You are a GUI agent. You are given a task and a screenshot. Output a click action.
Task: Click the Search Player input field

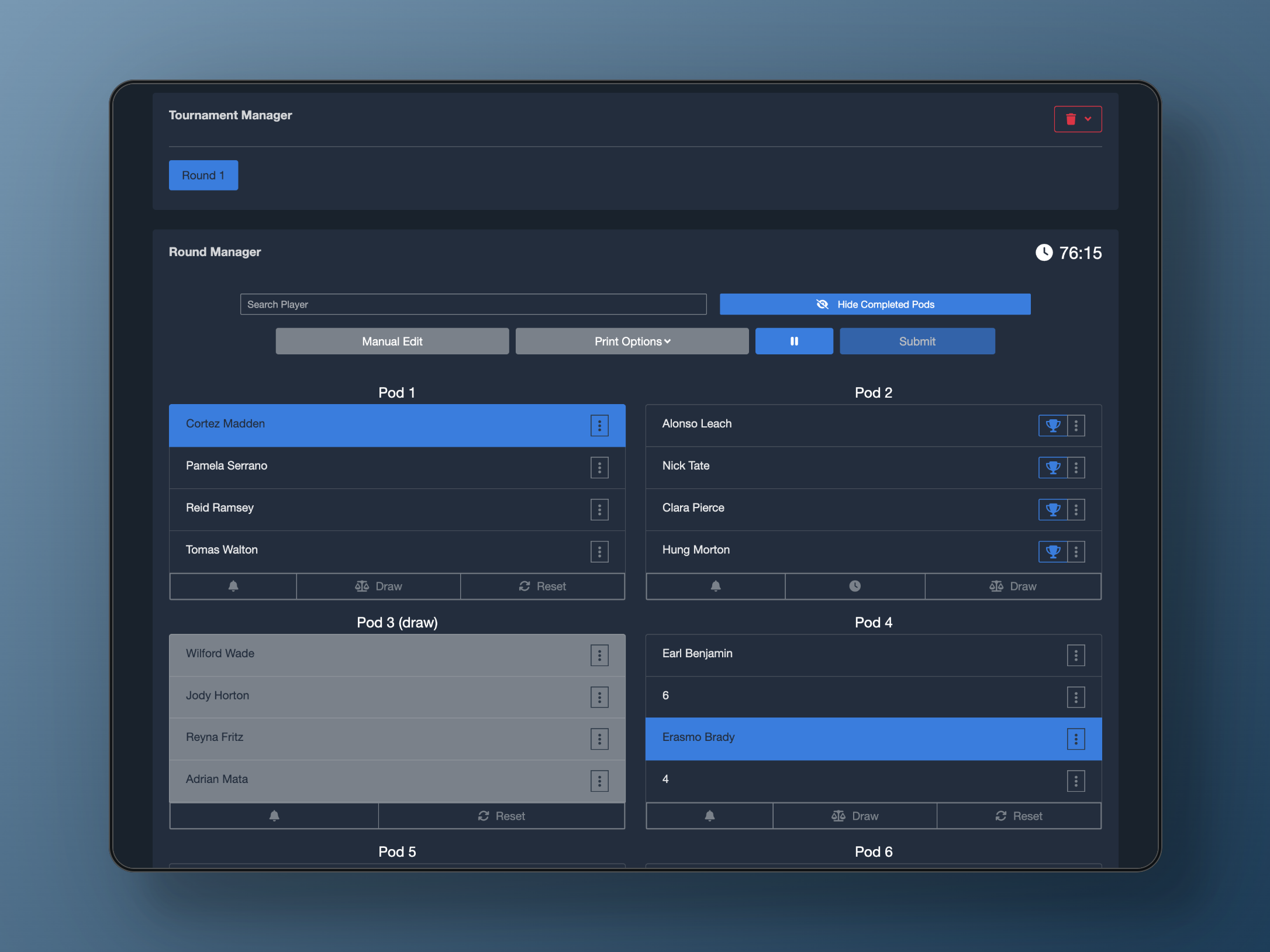[x=472, y=304]
